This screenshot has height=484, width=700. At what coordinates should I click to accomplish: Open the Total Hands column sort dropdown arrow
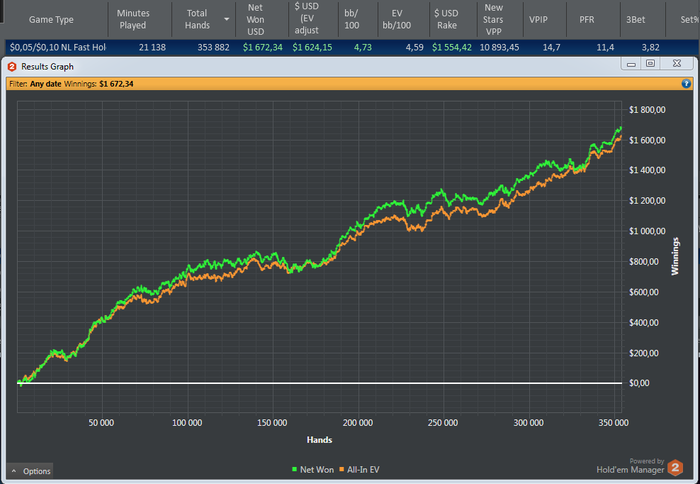click(226, 19)
